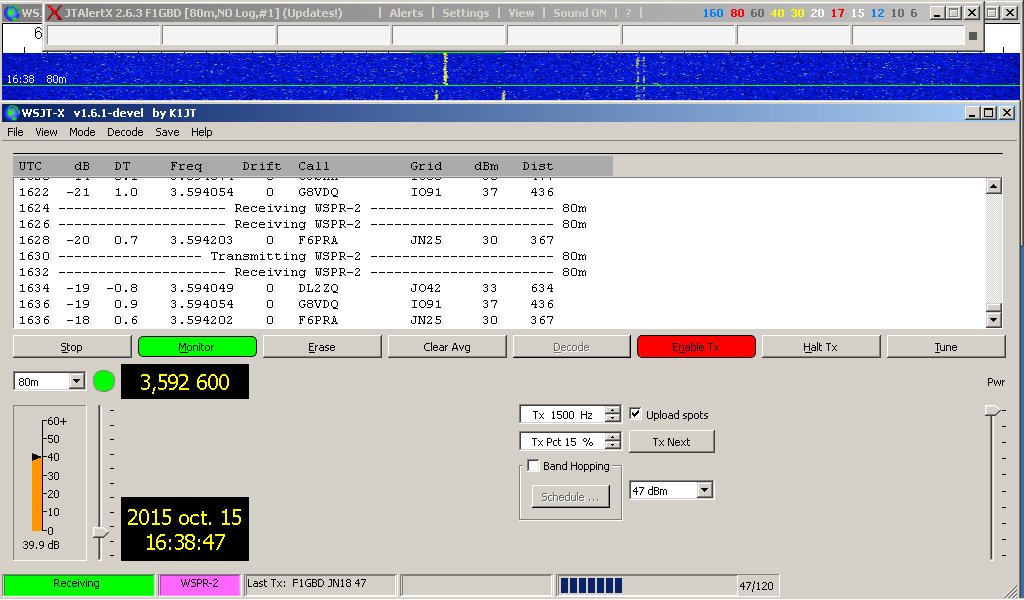Click the small square JTAlertX toolbar icon
The image size is (1024, 600).
972,36
